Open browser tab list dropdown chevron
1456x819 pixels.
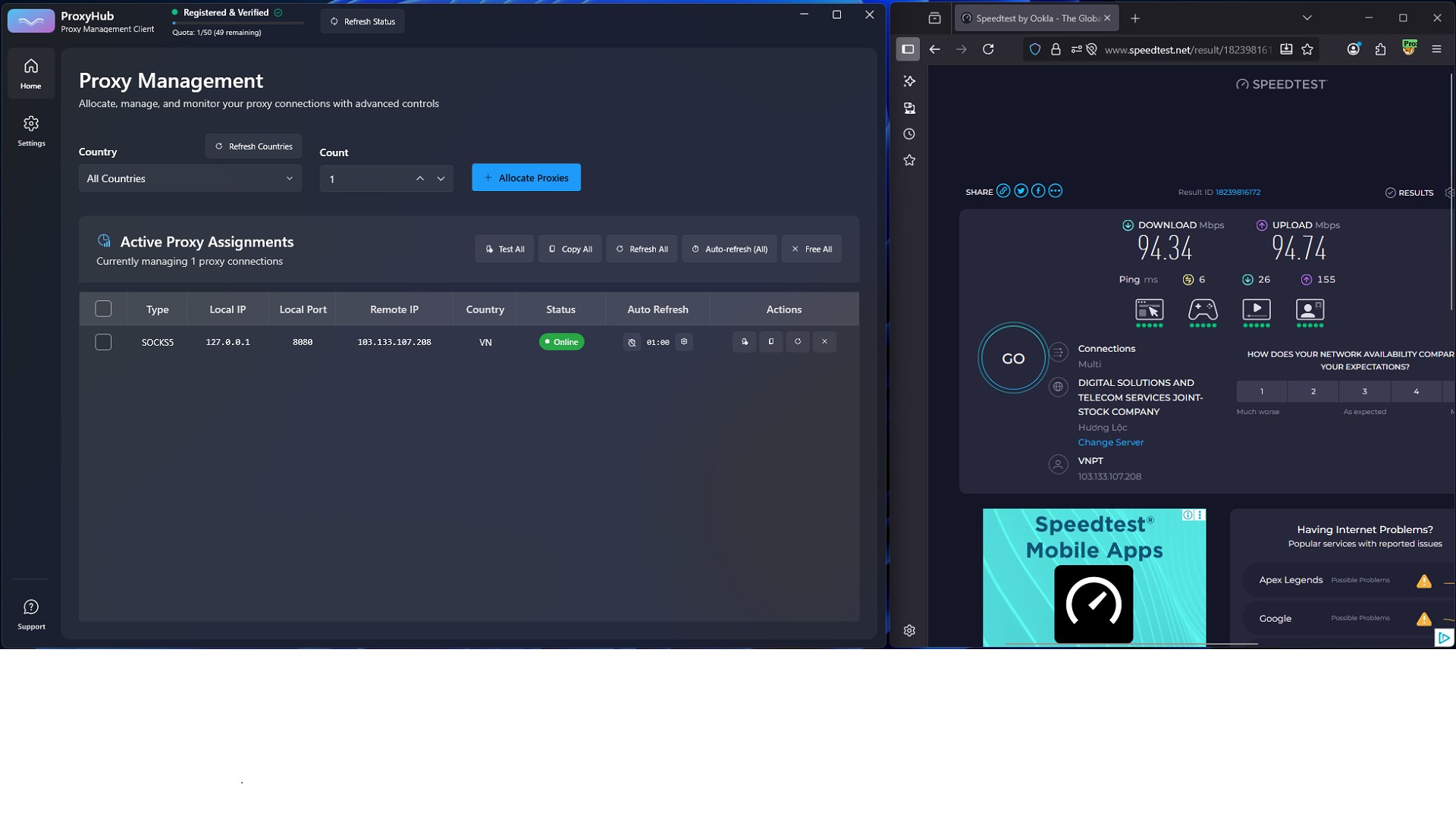tap(1307, 18)
